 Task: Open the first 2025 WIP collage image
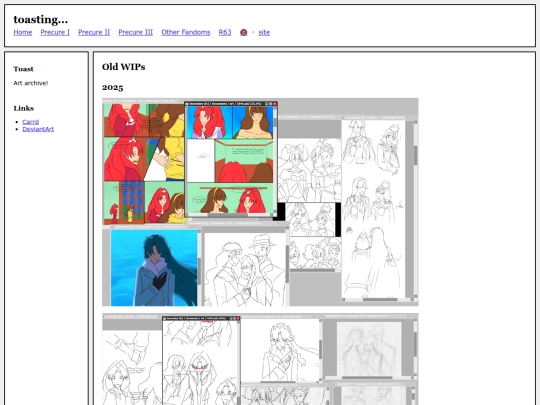coord(260,202)
